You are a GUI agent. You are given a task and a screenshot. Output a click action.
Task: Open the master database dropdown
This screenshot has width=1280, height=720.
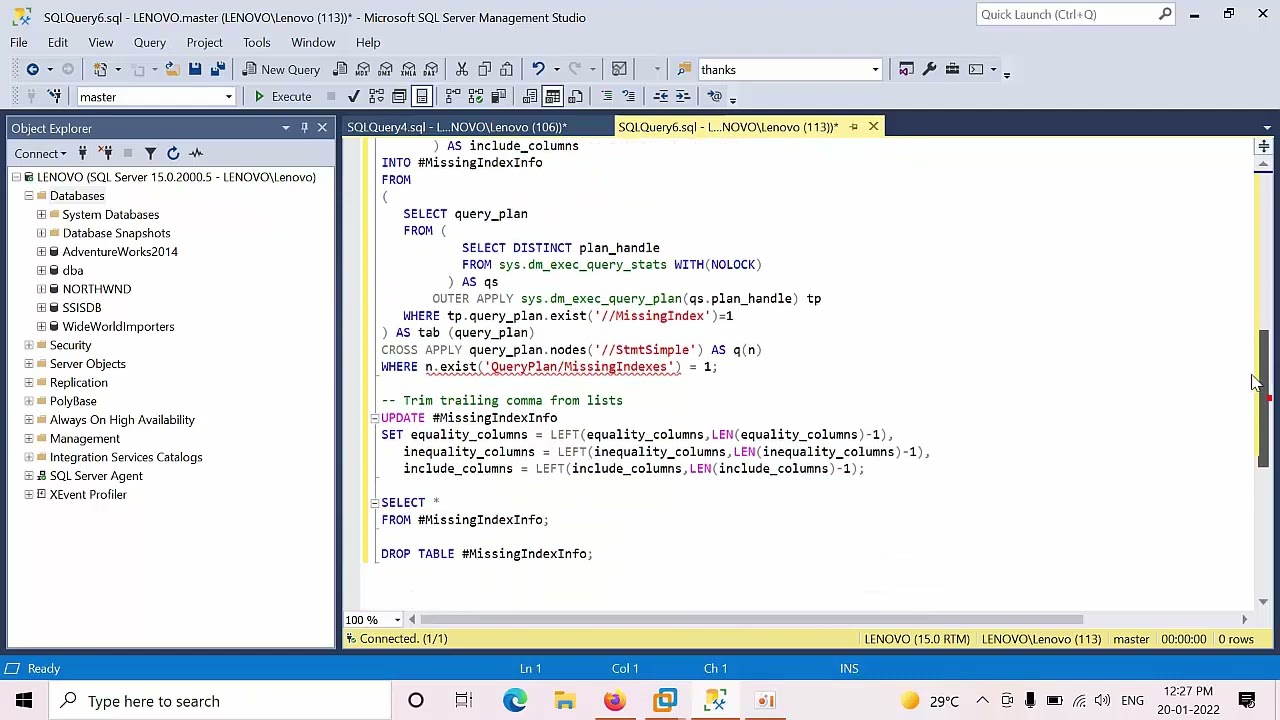coord(228,97)
